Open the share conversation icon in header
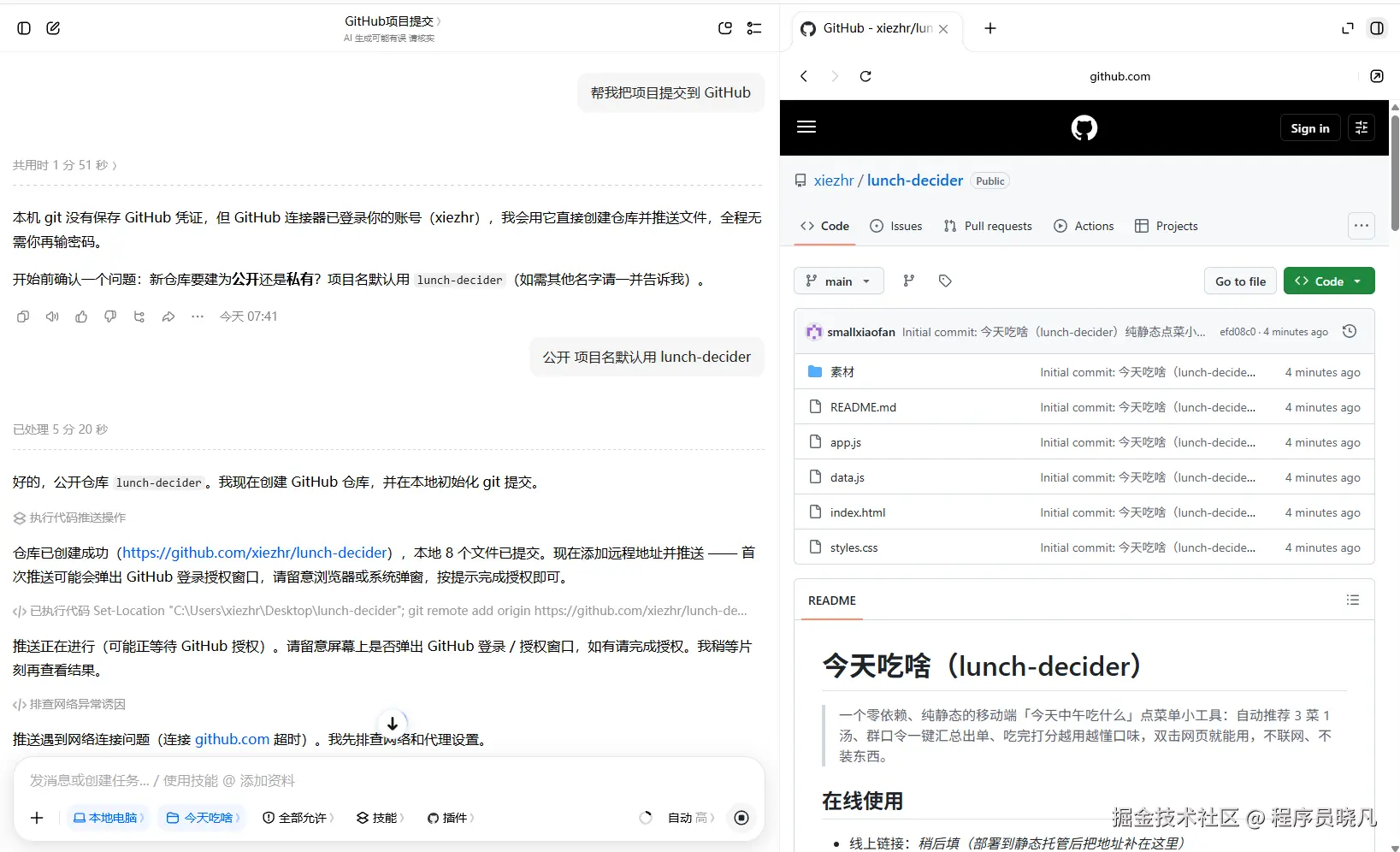The height and width of the screenshot is (852, 1400). coord(725,28)
